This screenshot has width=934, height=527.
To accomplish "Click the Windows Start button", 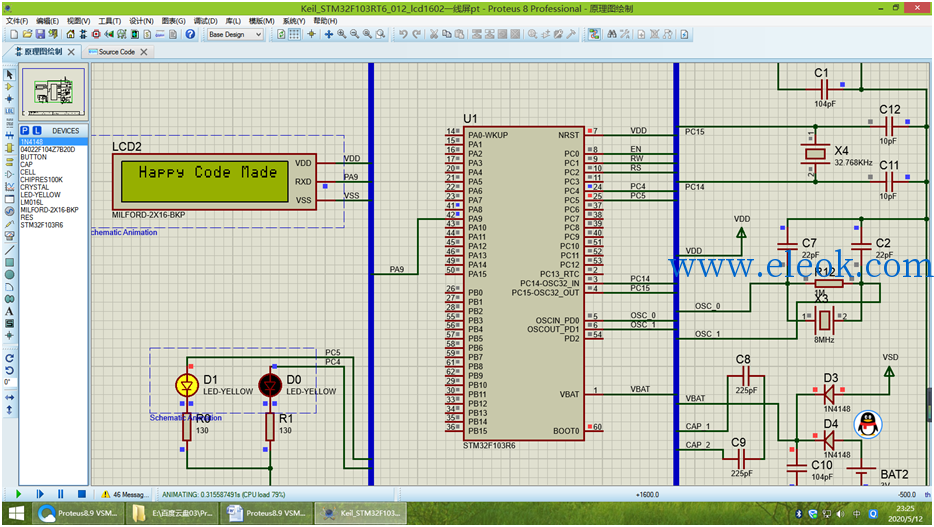I will pyautogui.click(x=16, y=513).
